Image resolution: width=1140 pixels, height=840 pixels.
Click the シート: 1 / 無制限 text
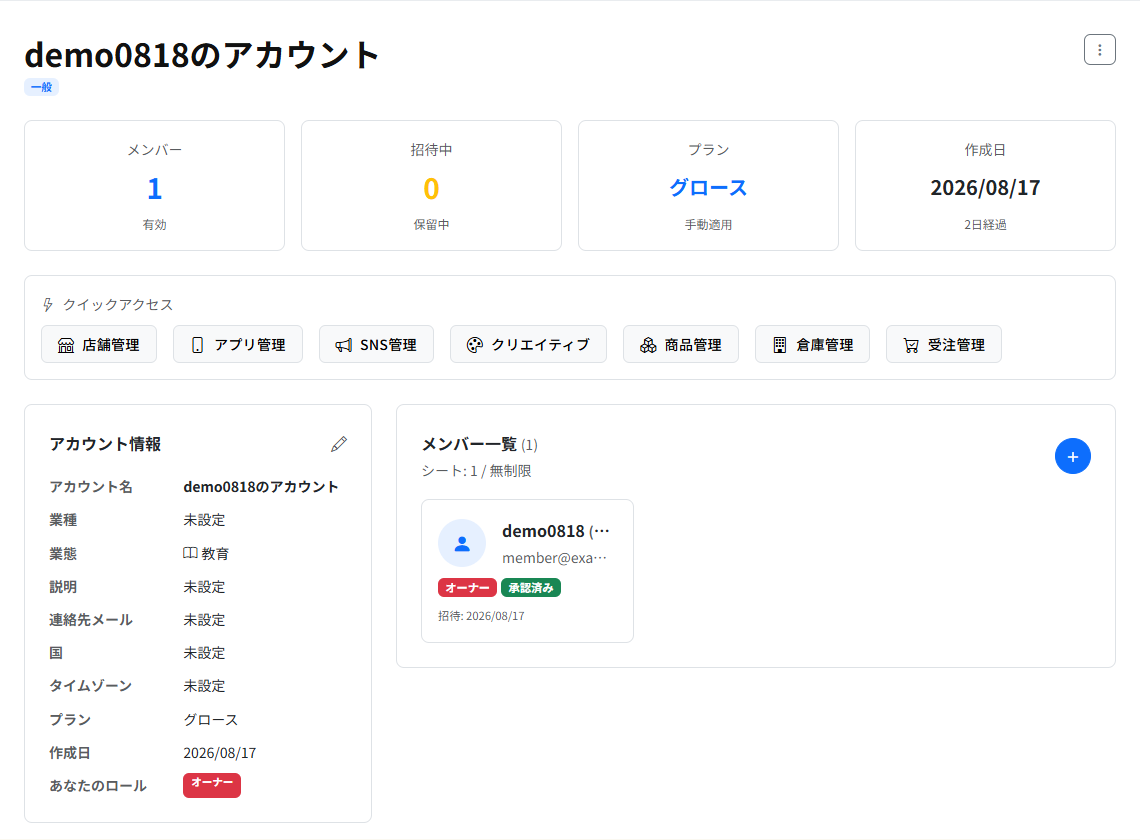[x=477, y=471]
